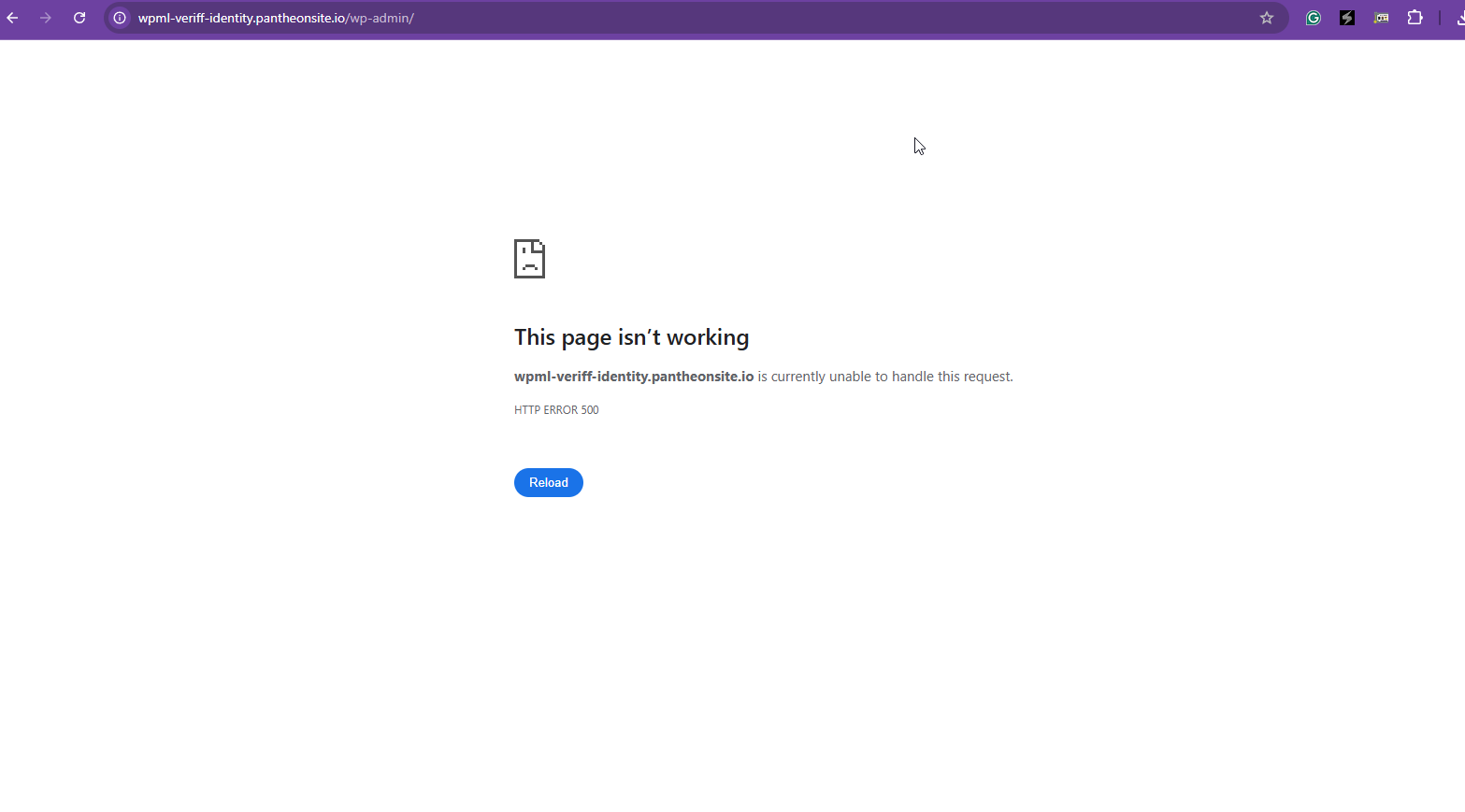Open the Grammarly extension
The image size is (1465, 812).
tap(1314, 18)
